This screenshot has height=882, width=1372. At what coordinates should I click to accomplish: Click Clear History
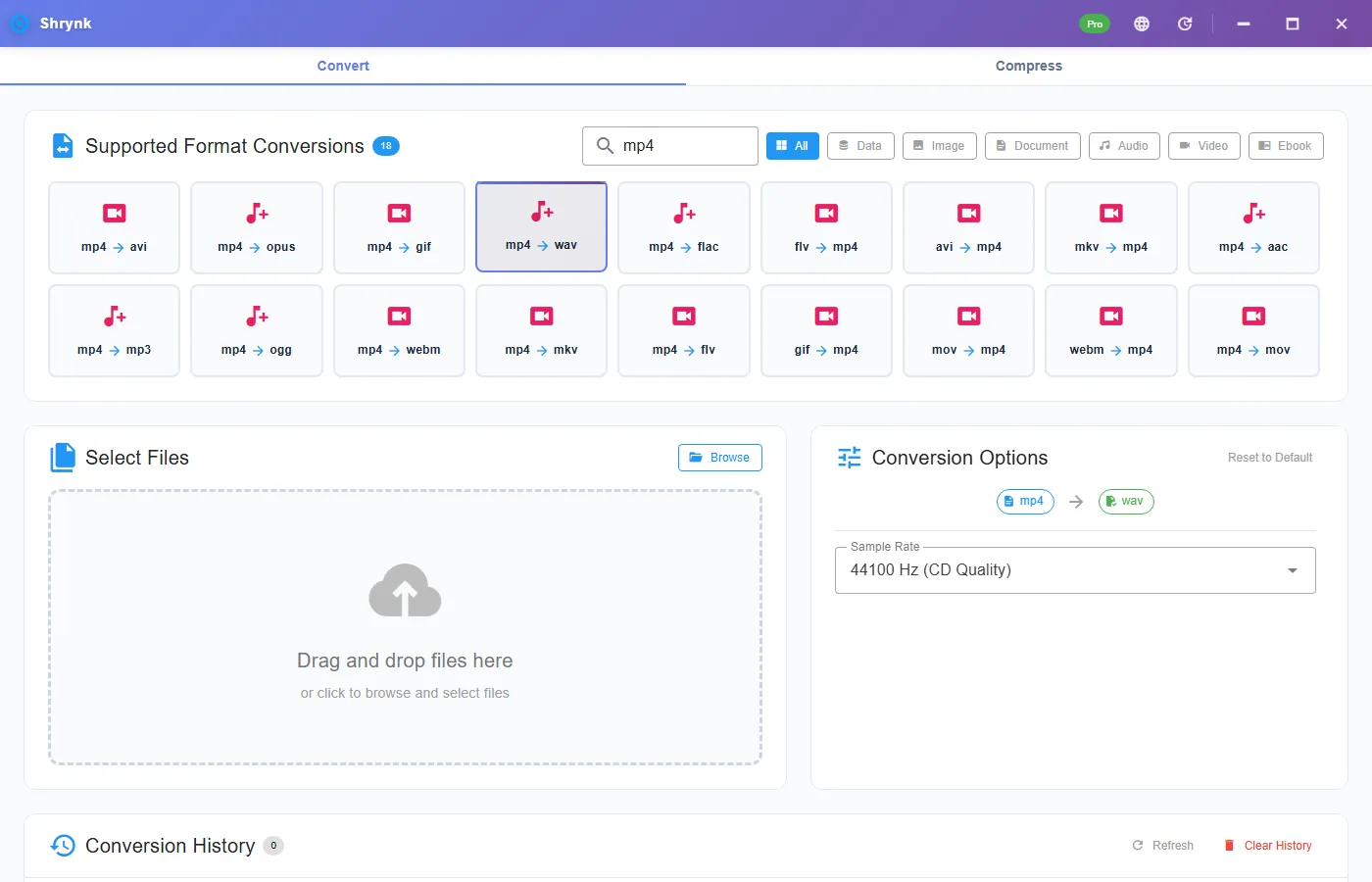pyautogui.click(x=1268, y=846)
